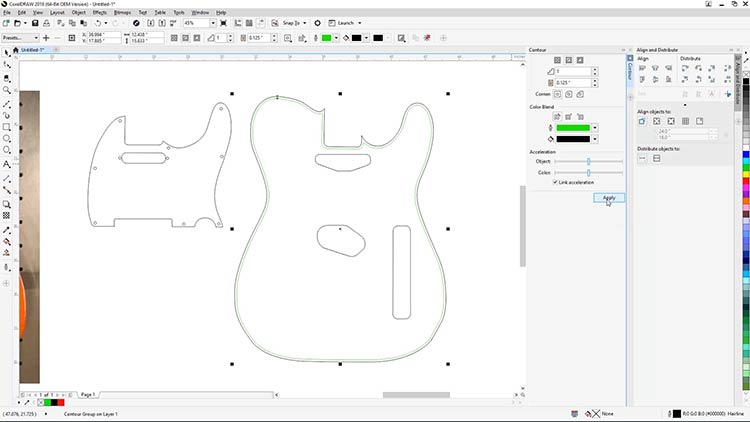Click the vertical canvas scrollbar
The height and width of the screenshot is (422, 750).
pos(523,226)
